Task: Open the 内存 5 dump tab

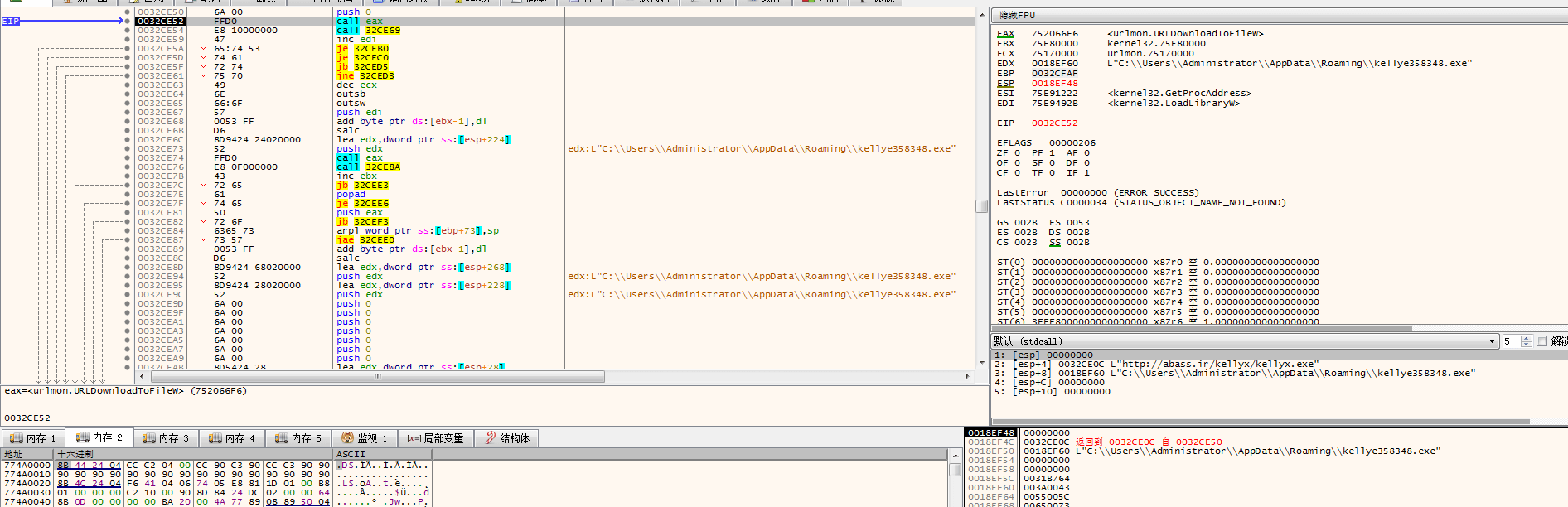Action: pyautogui.click(x=298, y=437)
